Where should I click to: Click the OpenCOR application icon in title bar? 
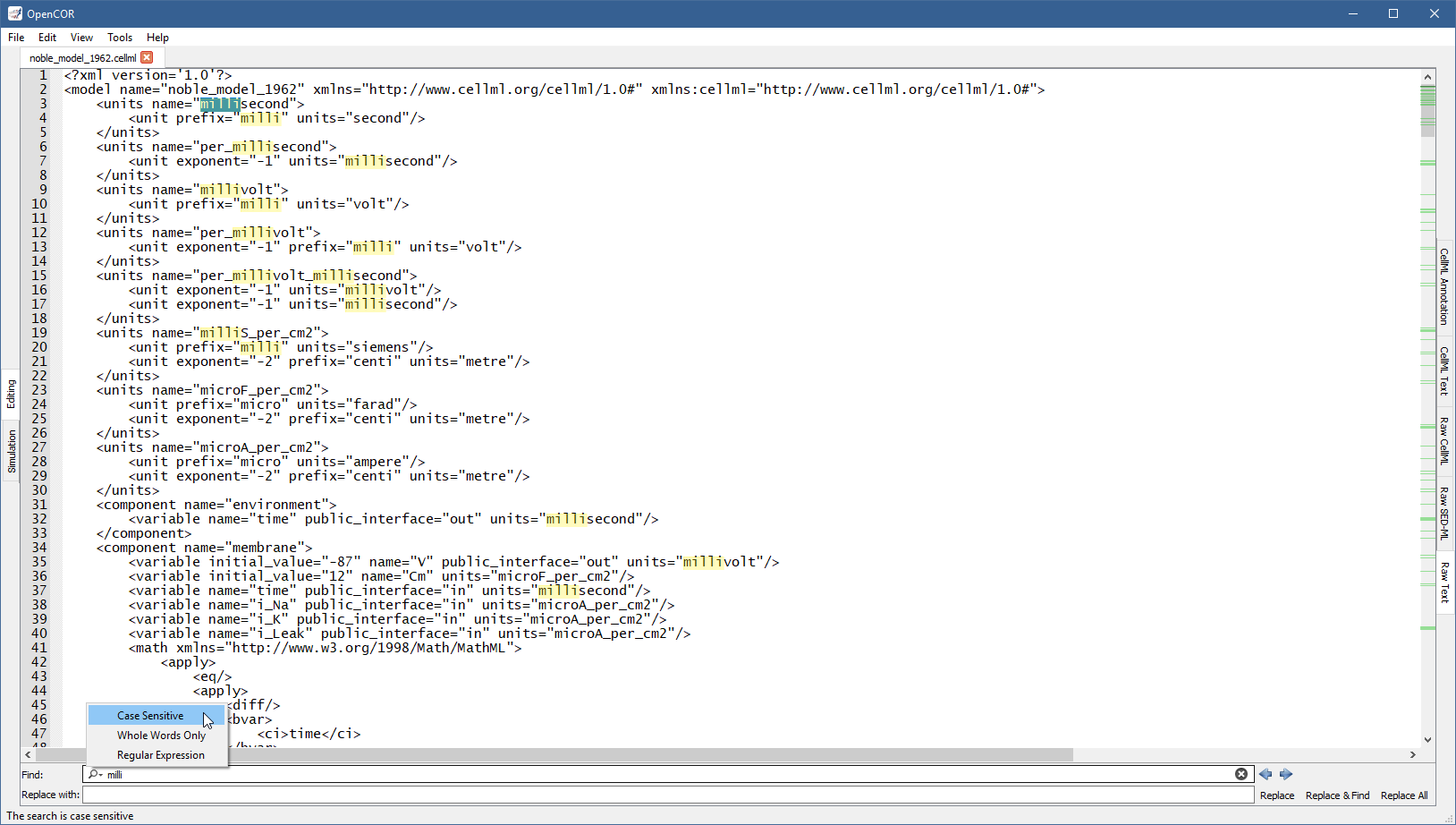tap(14, 13)
